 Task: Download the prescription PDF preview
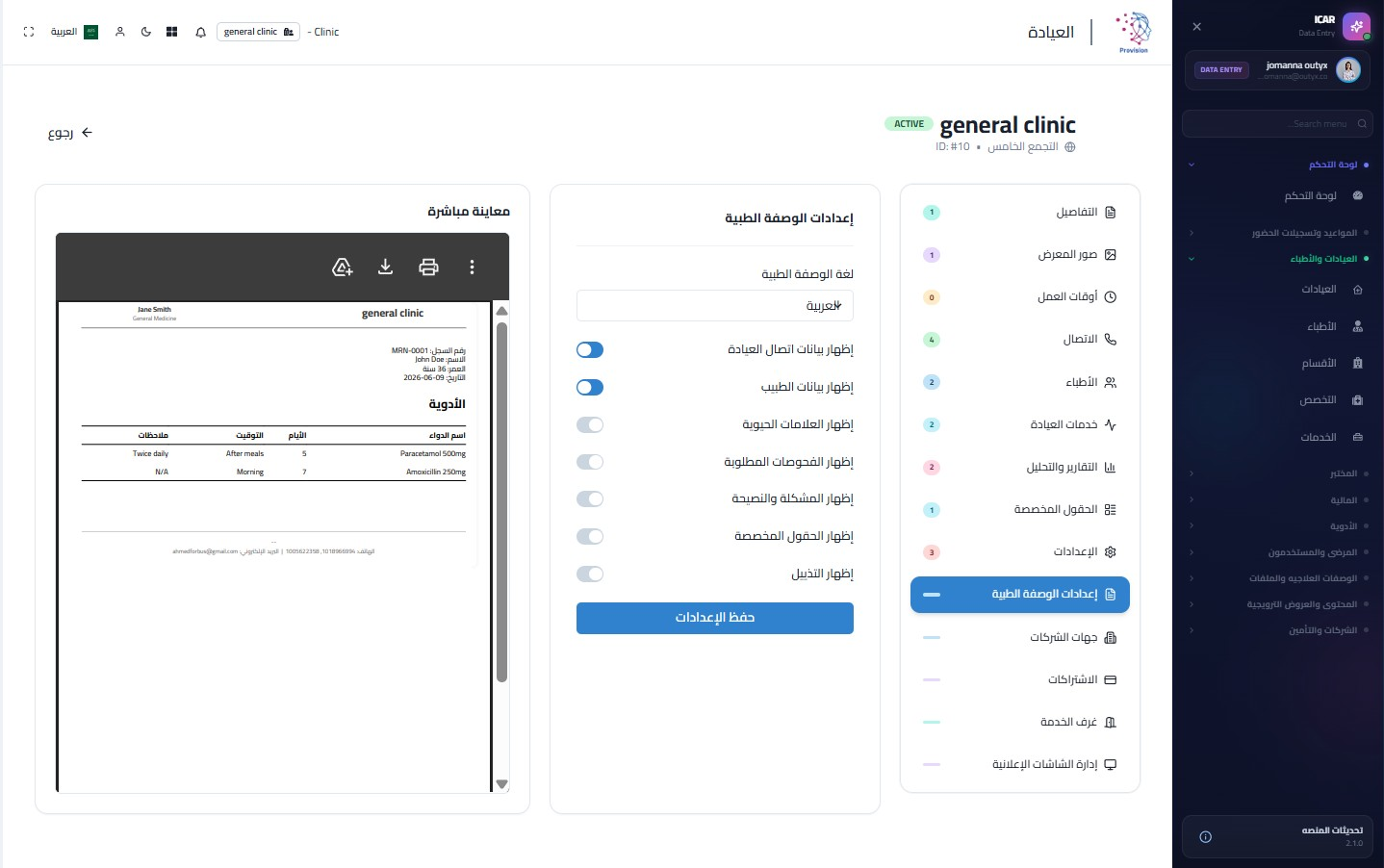point(385,268)
